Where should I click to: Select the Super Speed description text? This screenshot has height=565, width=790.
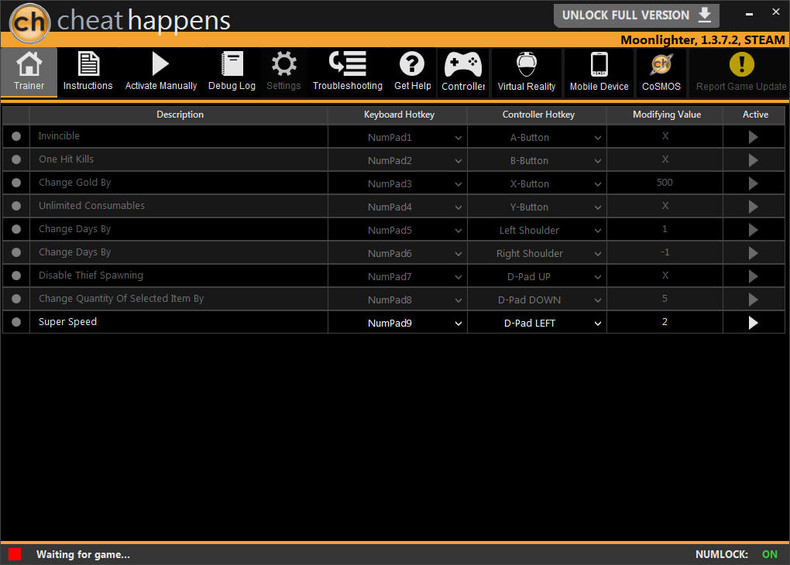[x=68, y=322]
